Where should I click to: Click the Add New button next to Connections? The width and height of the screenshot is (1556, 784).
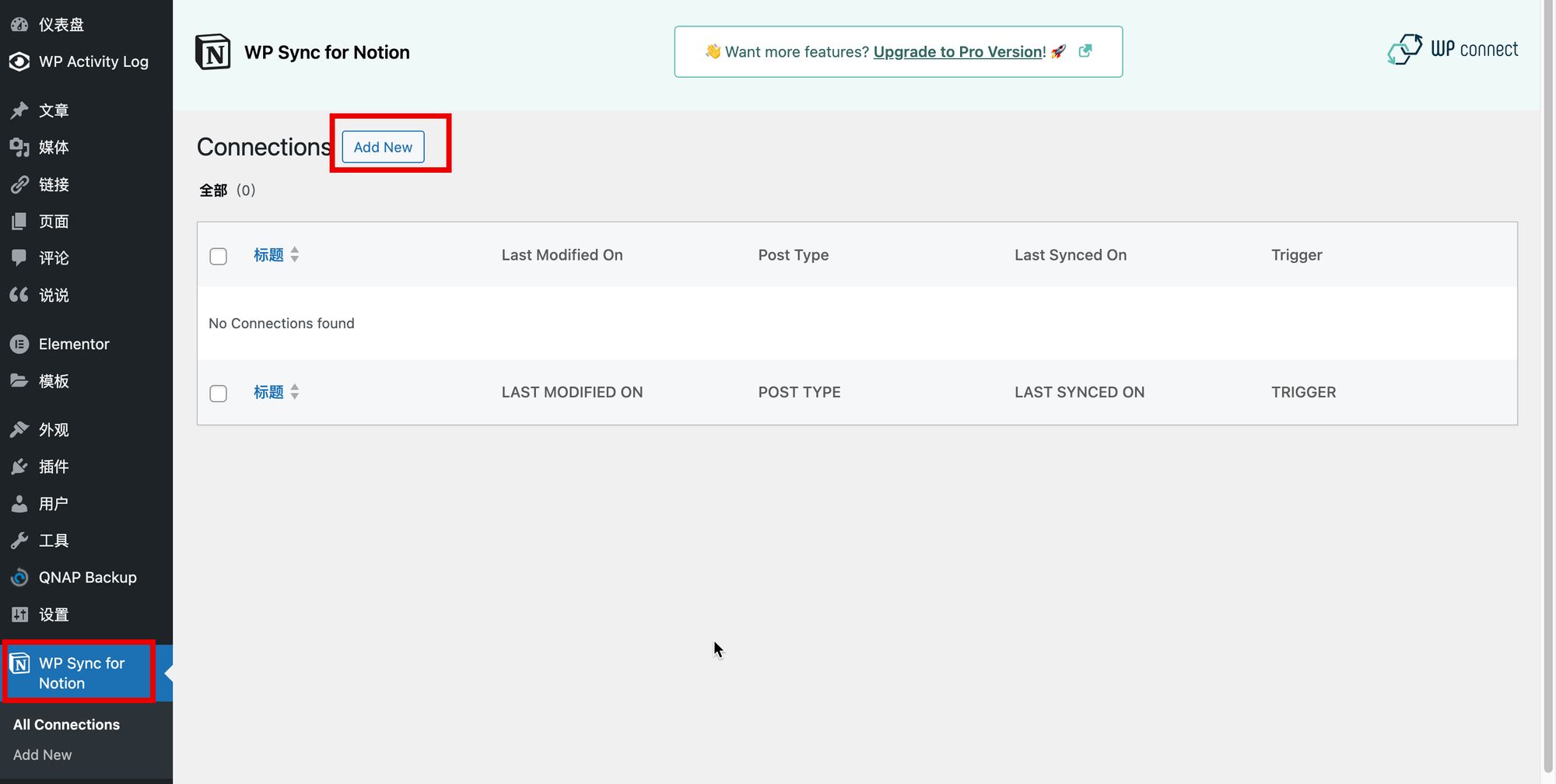(x=384, y=147)
